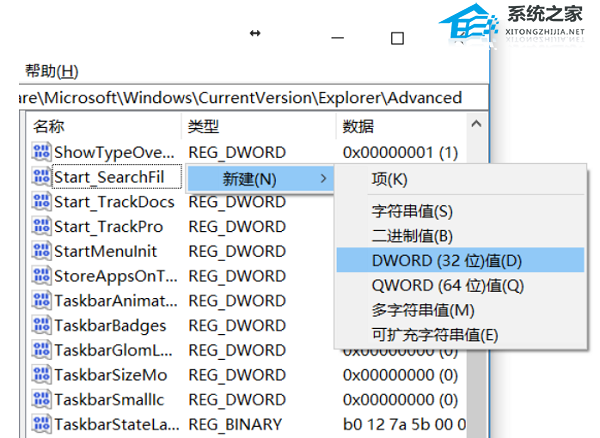Open the 帮助(H) menu

[52, 71]
